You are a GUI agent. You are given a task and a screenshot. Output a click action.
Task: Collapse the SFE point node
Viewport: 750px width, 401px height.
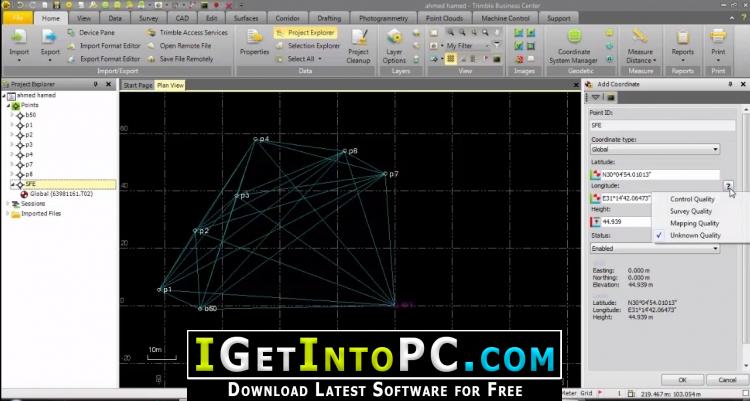coord(12,184)
